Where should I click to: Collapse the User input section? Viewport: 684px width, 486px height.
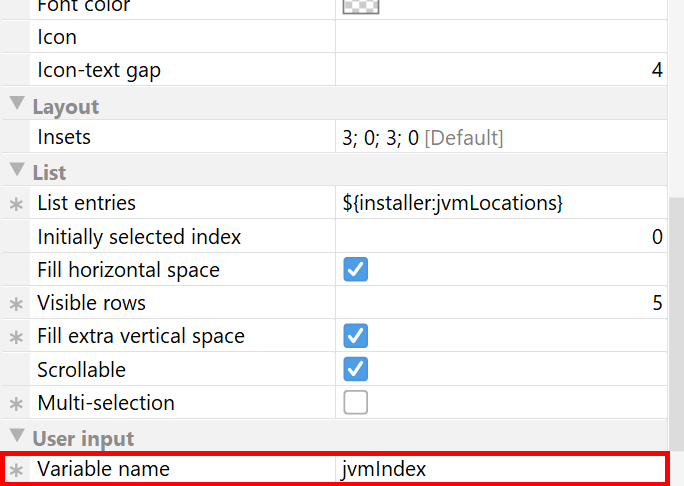coord(17,435)
